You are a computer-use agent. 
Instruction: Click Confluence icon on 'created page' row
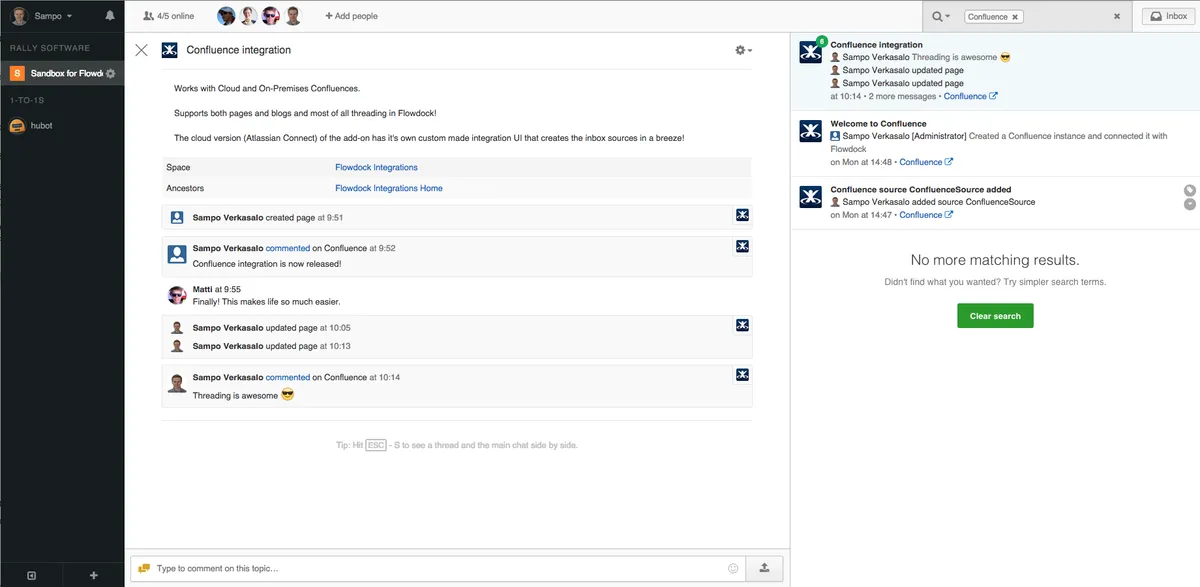click(x=742, y=215)
